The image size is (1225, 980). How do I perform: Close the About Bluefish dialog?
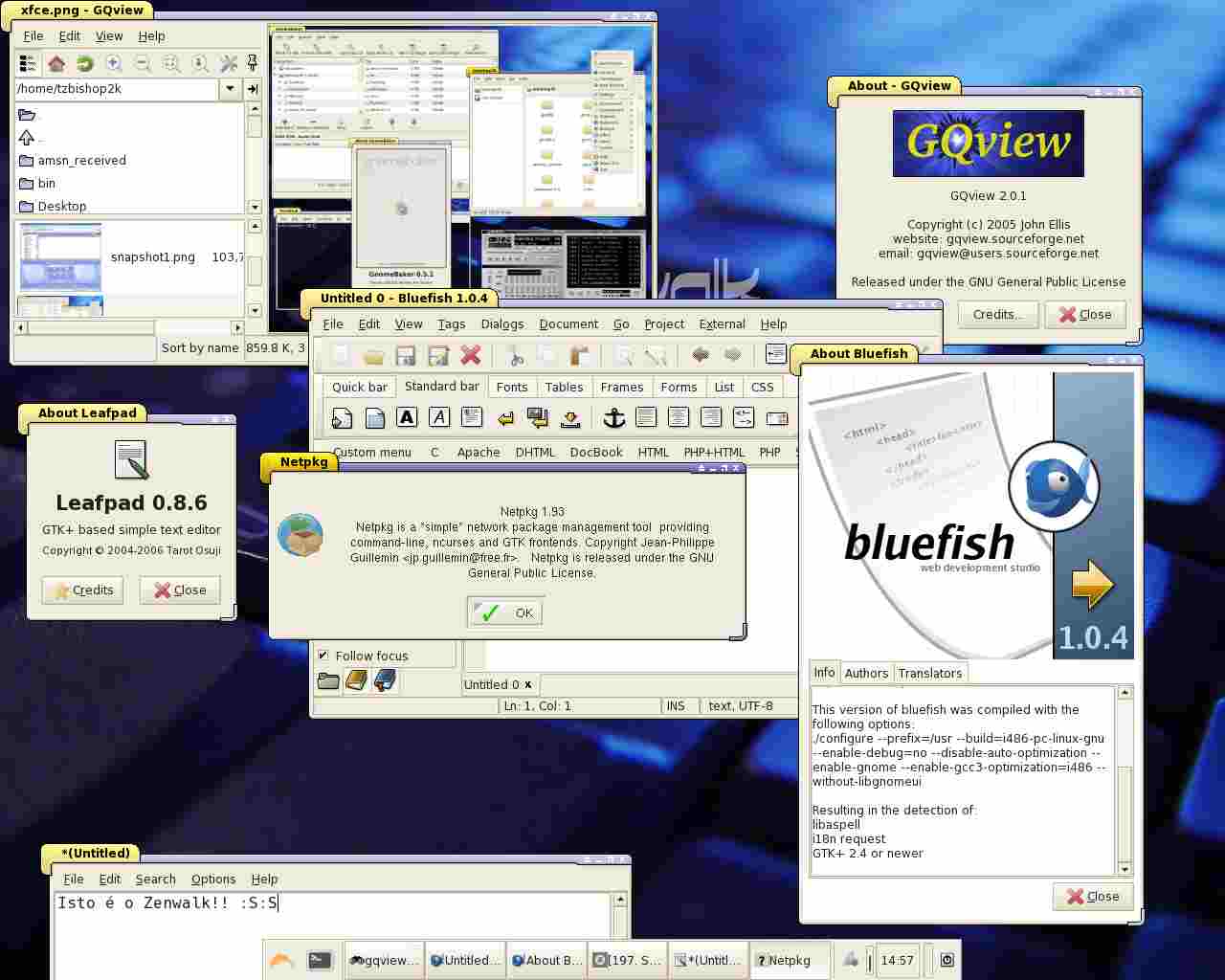pos(1093,897)
